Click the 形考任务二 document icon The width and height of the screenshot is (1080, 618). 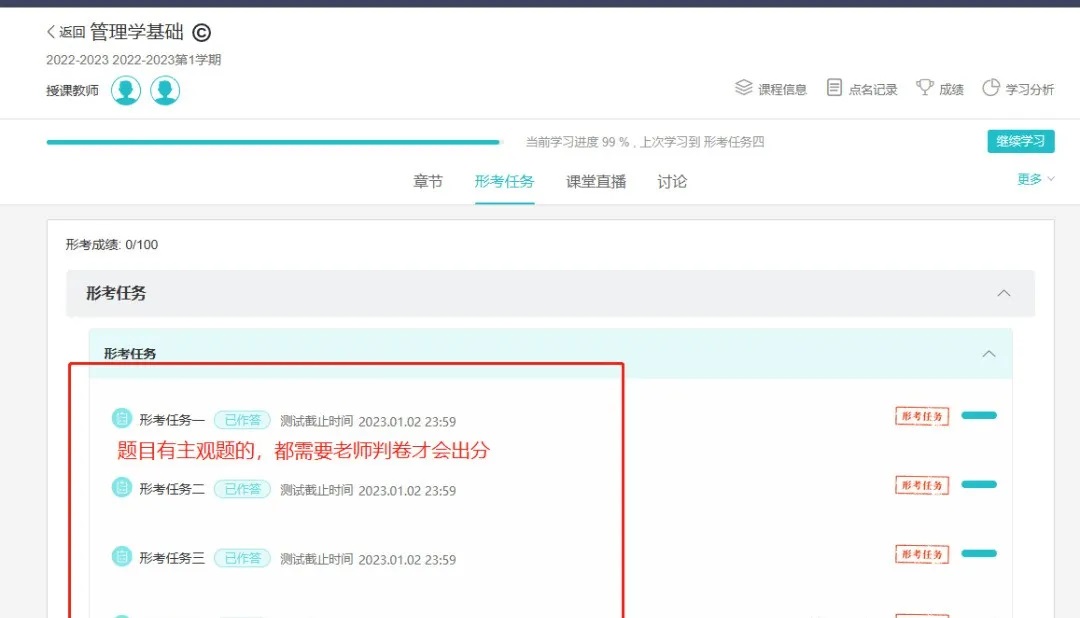click(122, 488)
